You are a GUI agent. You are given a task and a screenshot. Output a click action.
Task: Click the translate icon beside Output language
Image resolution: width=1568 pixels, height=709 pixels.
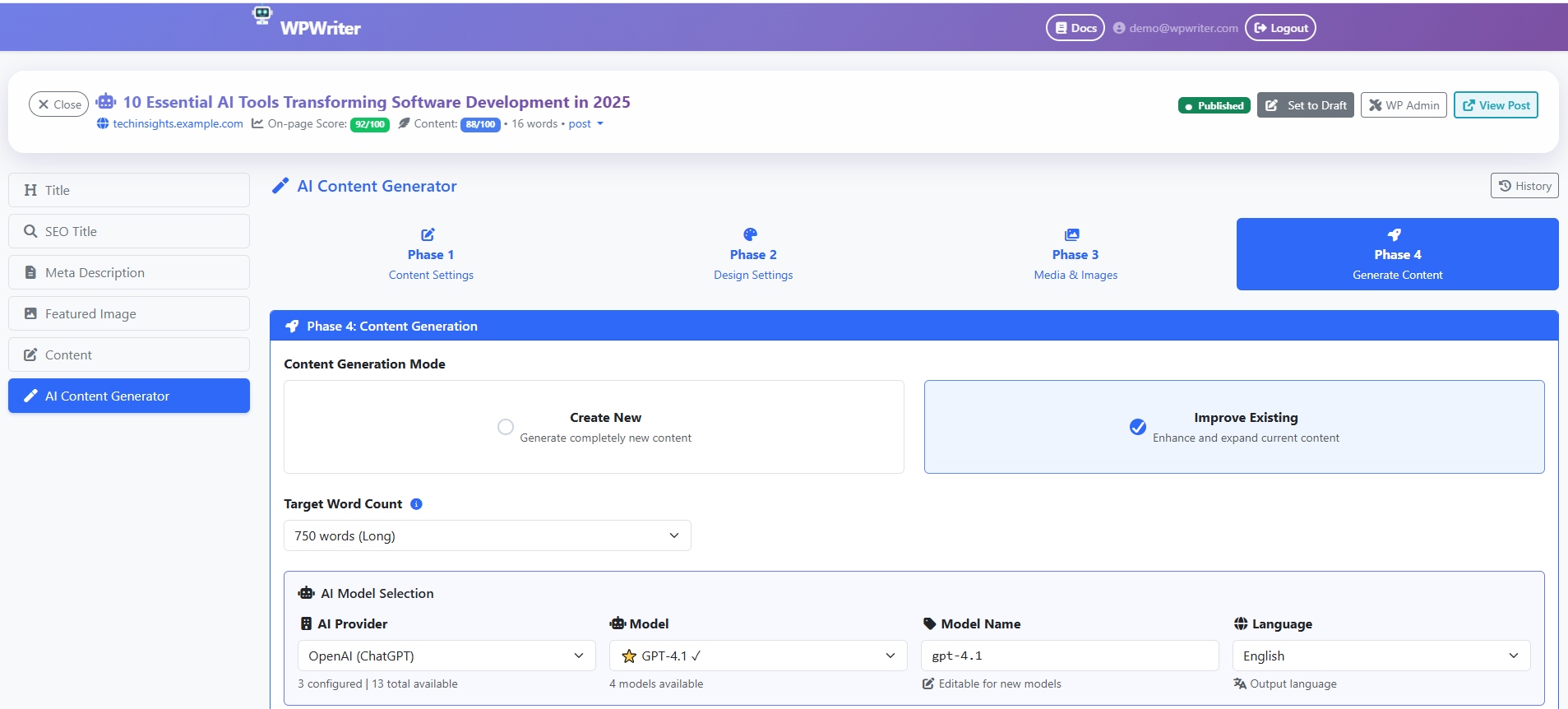[x=1240, y=684]
